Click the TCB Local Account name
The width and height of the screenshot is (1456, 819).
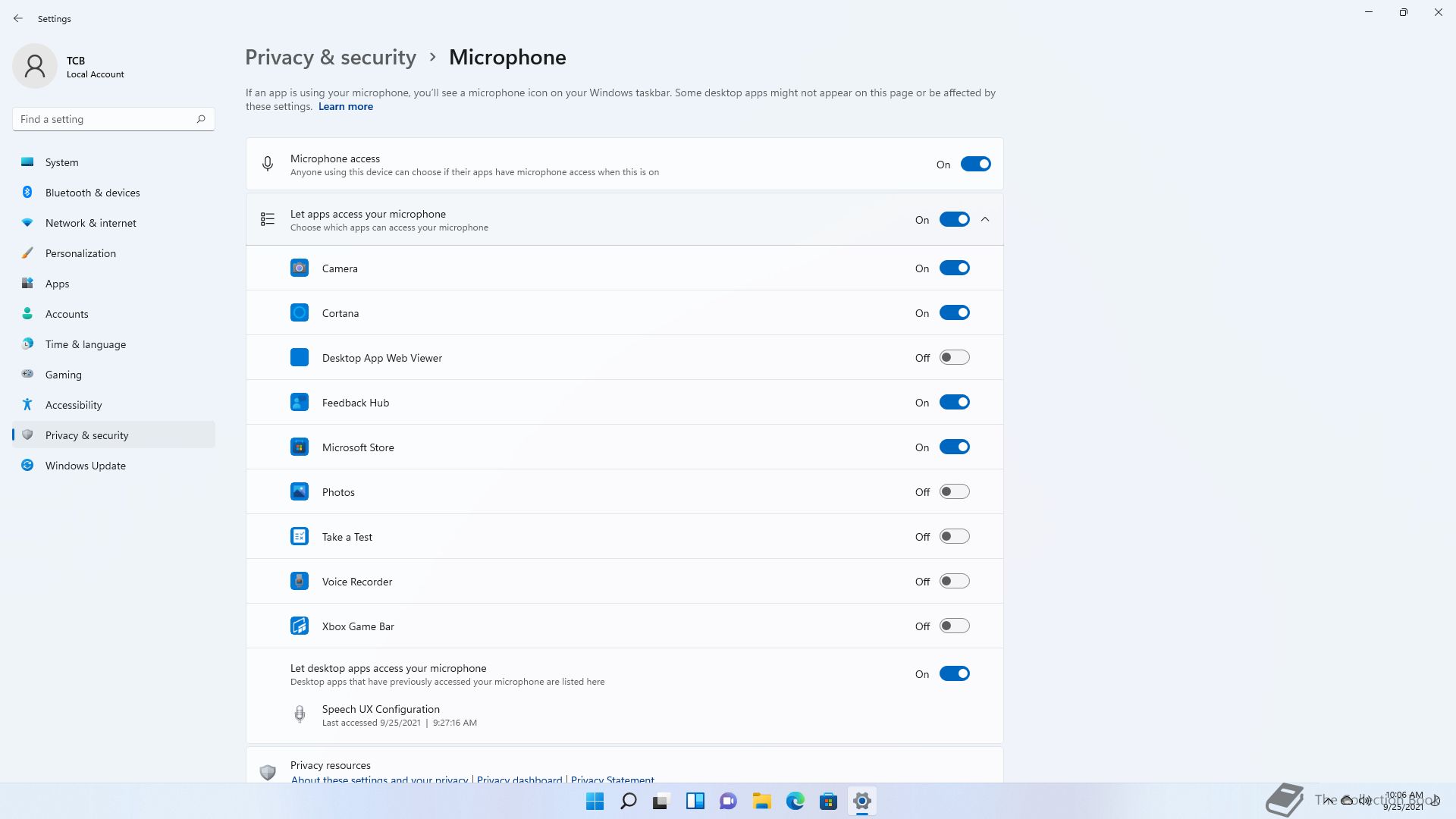click(x=95, y=67)
